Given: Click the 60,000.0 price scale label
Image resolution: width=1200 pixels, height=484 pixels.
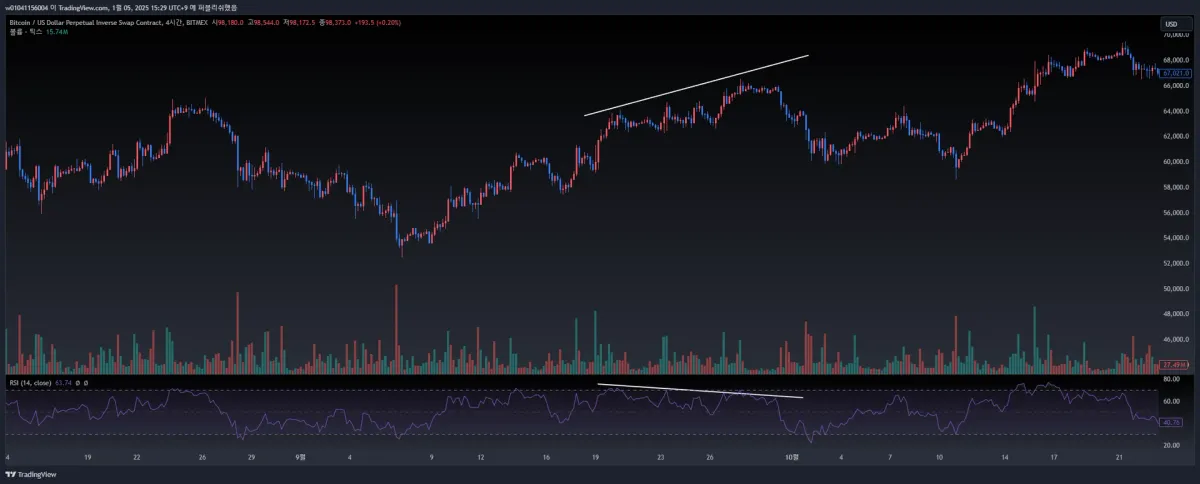Looking at the screenshot, I should (1176, 162).
